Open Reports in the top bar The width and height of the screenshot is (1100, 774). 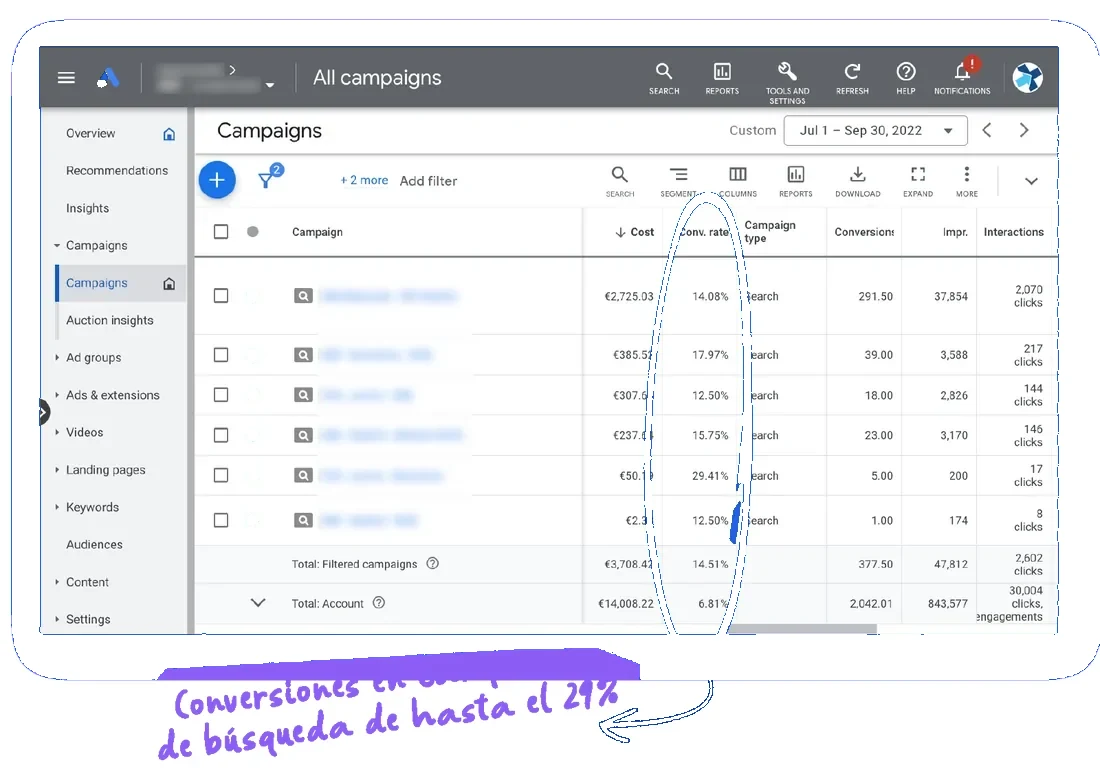(x=722, y=78)
